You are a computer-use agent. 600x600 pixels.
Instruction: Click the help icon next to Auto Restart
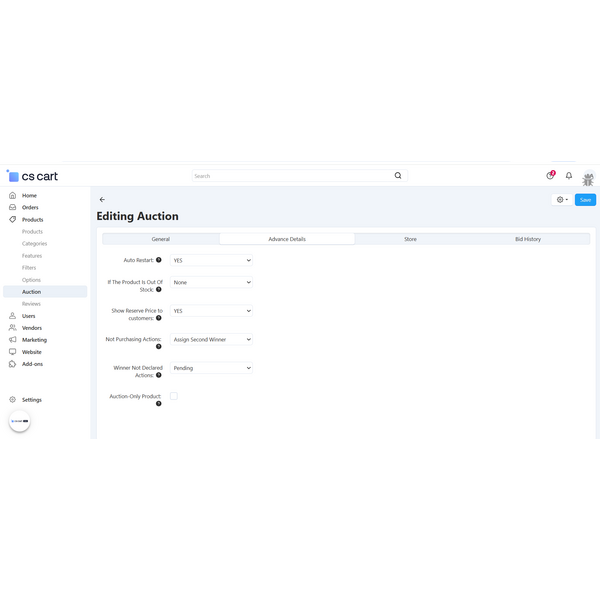(x=158, y=260)
